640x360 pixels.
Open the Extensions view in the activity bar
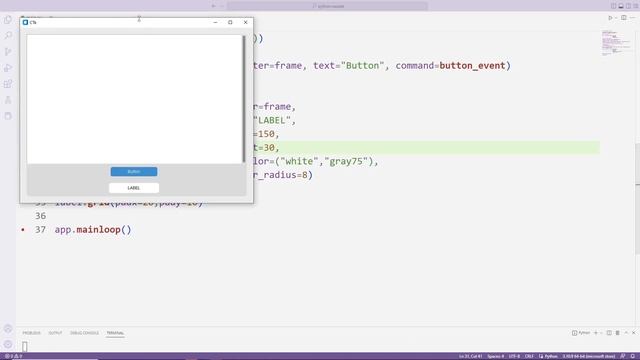8,84
